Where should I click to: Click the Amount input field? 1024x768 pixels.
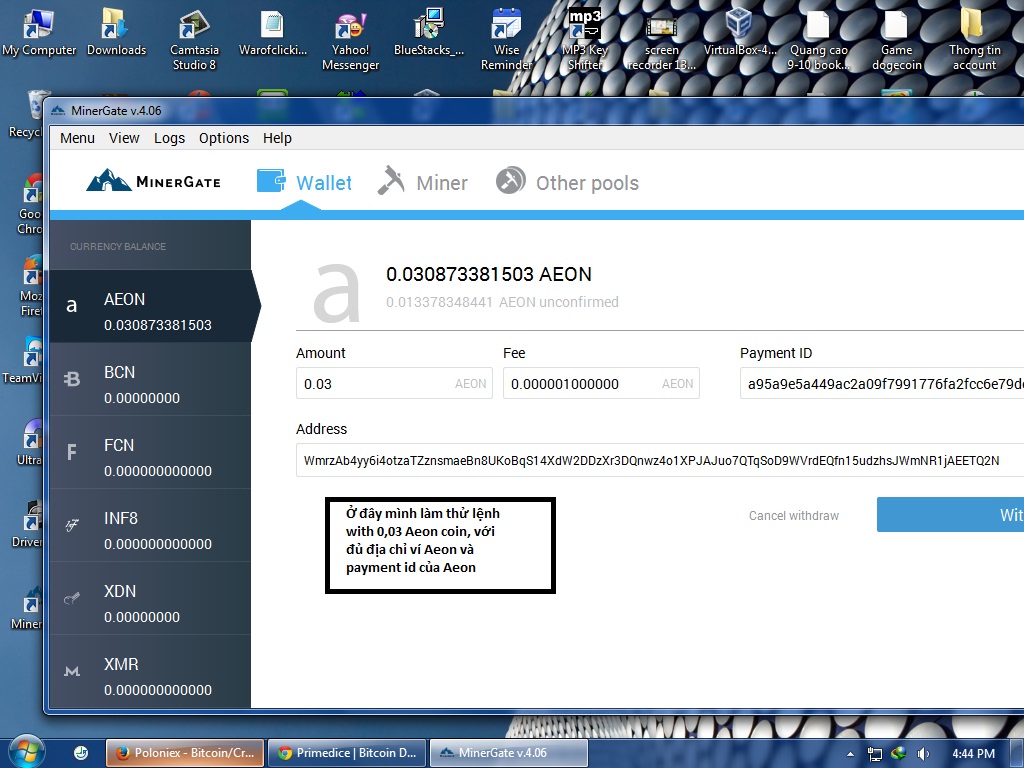[394, 383]
